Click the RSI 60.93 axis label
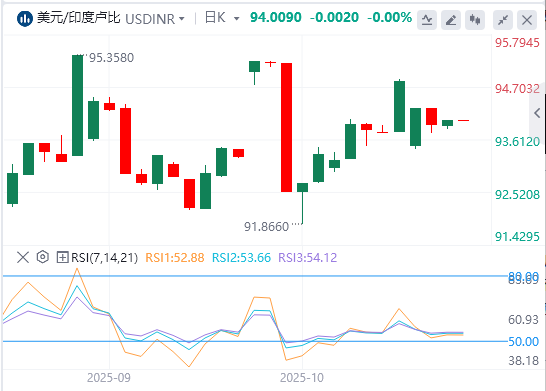546x391 pixels. click(523, 320)
